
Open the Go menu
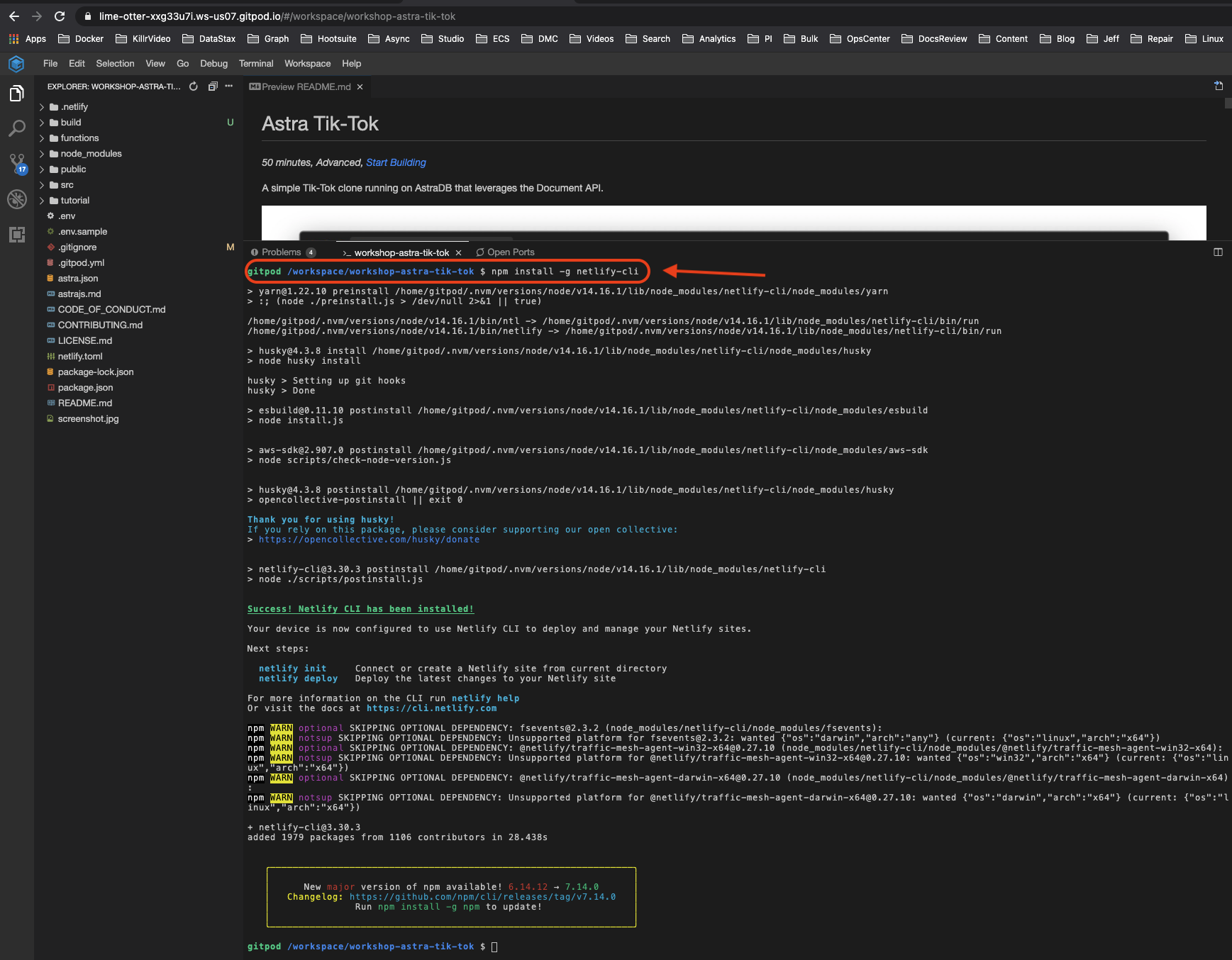(x=182, y=64)
